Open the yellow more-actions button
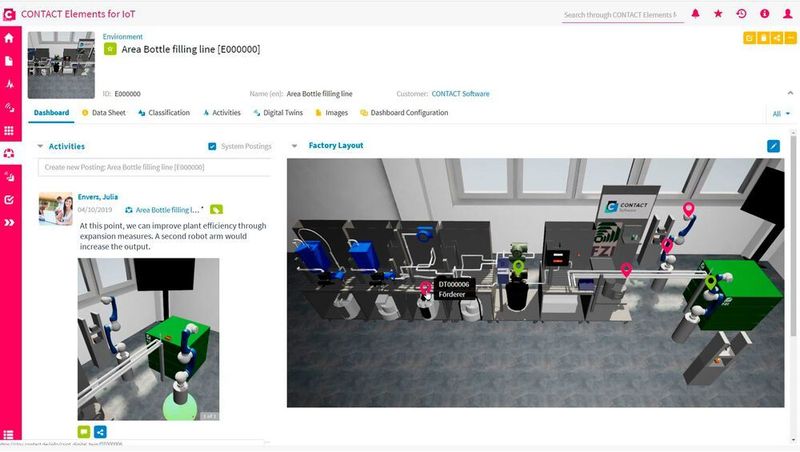This screenshot has width=800, height=452. point(790,38)
